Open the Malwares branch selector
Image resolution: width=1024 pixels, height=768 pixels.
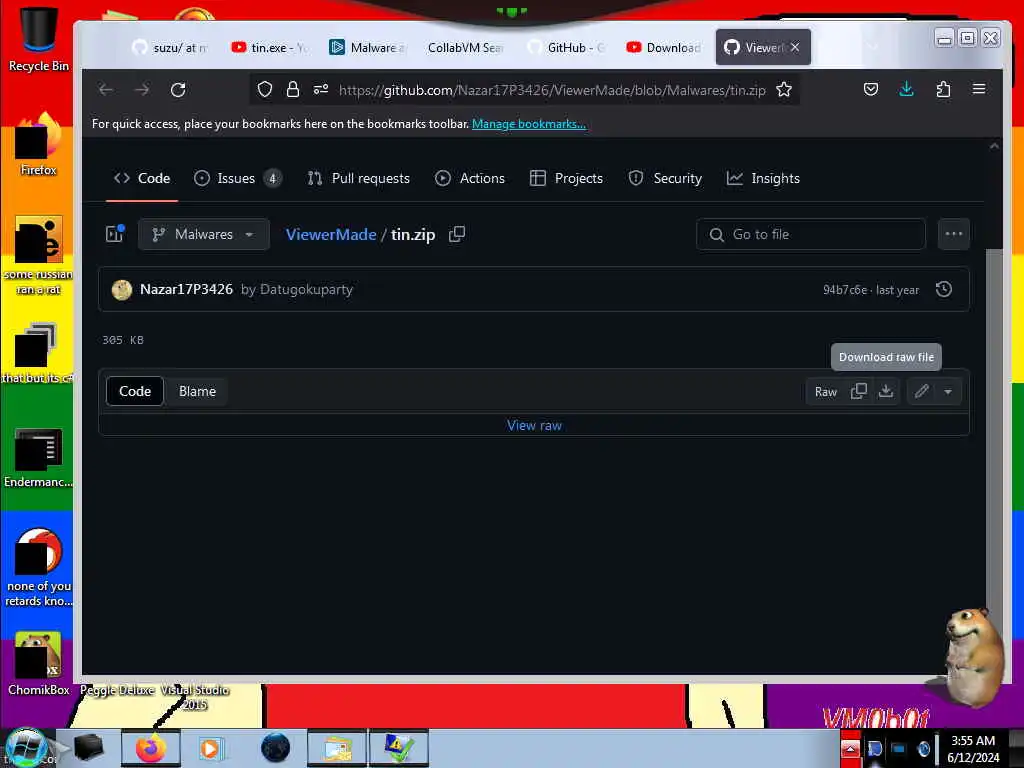pos(203,234)
